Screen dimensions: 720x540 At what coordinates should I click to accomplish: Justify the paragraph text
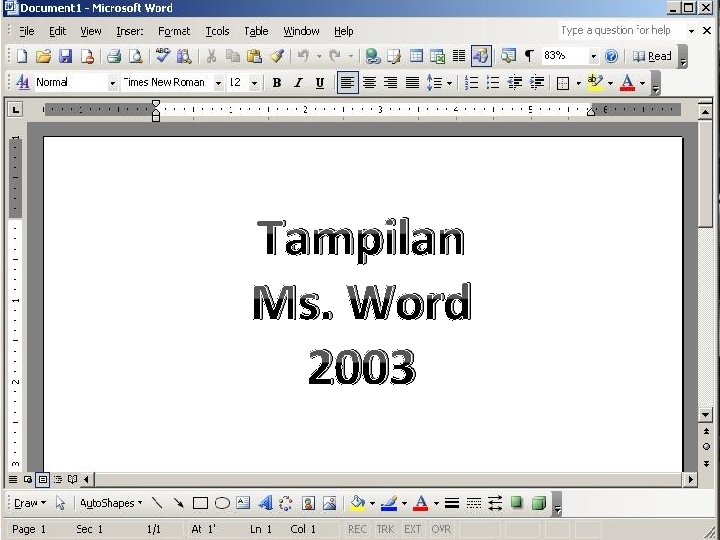click(412, 83)
